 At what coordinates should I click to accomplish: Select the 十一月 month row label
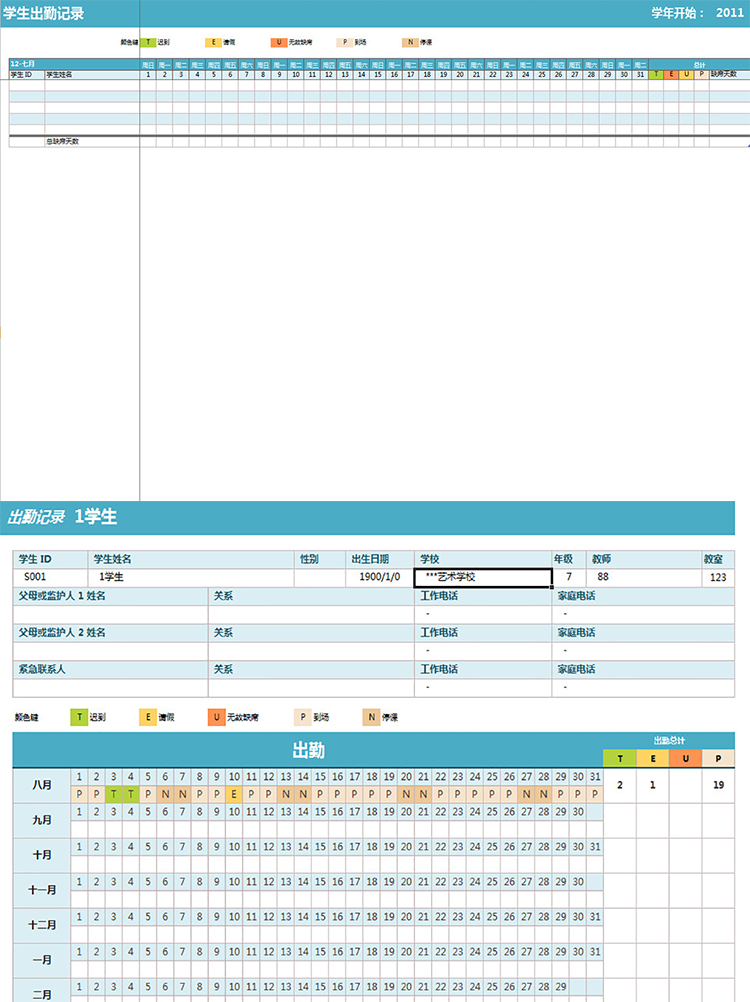42,890
